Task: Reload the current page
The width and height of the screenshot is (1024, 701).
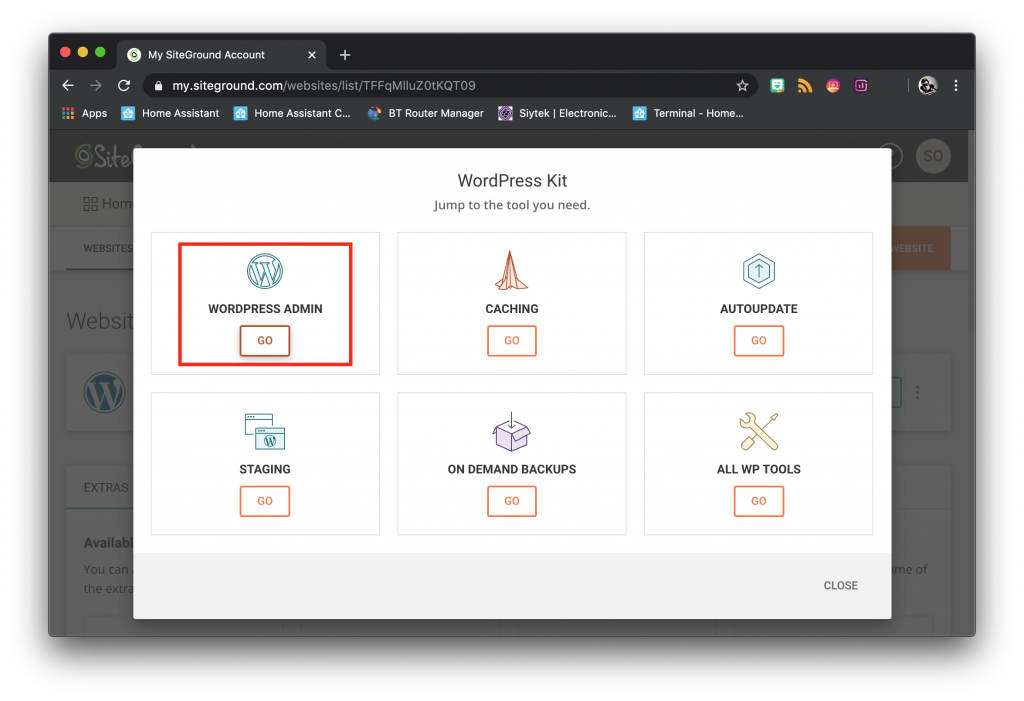Action: pos(124,86)
